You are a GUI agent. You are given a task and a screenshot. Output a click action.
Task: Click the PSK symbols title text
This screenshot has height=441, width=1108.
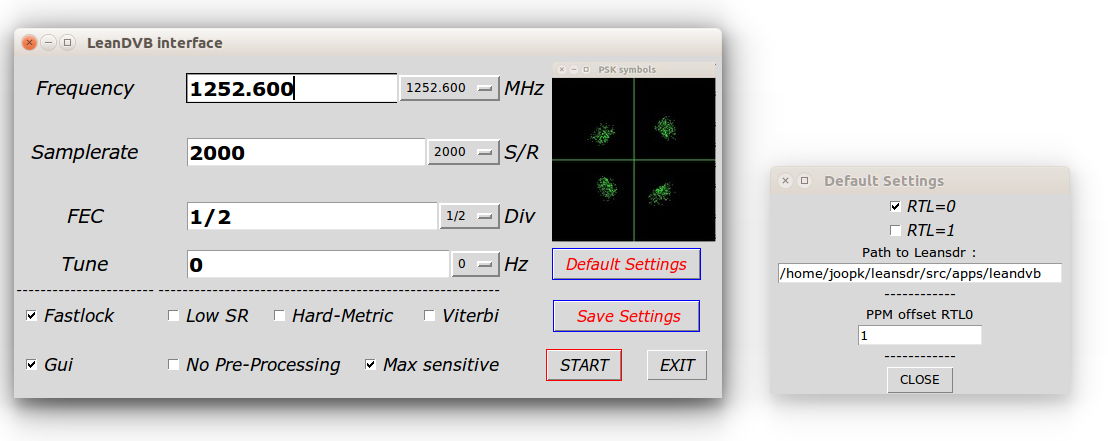click(x=627, y=69)
